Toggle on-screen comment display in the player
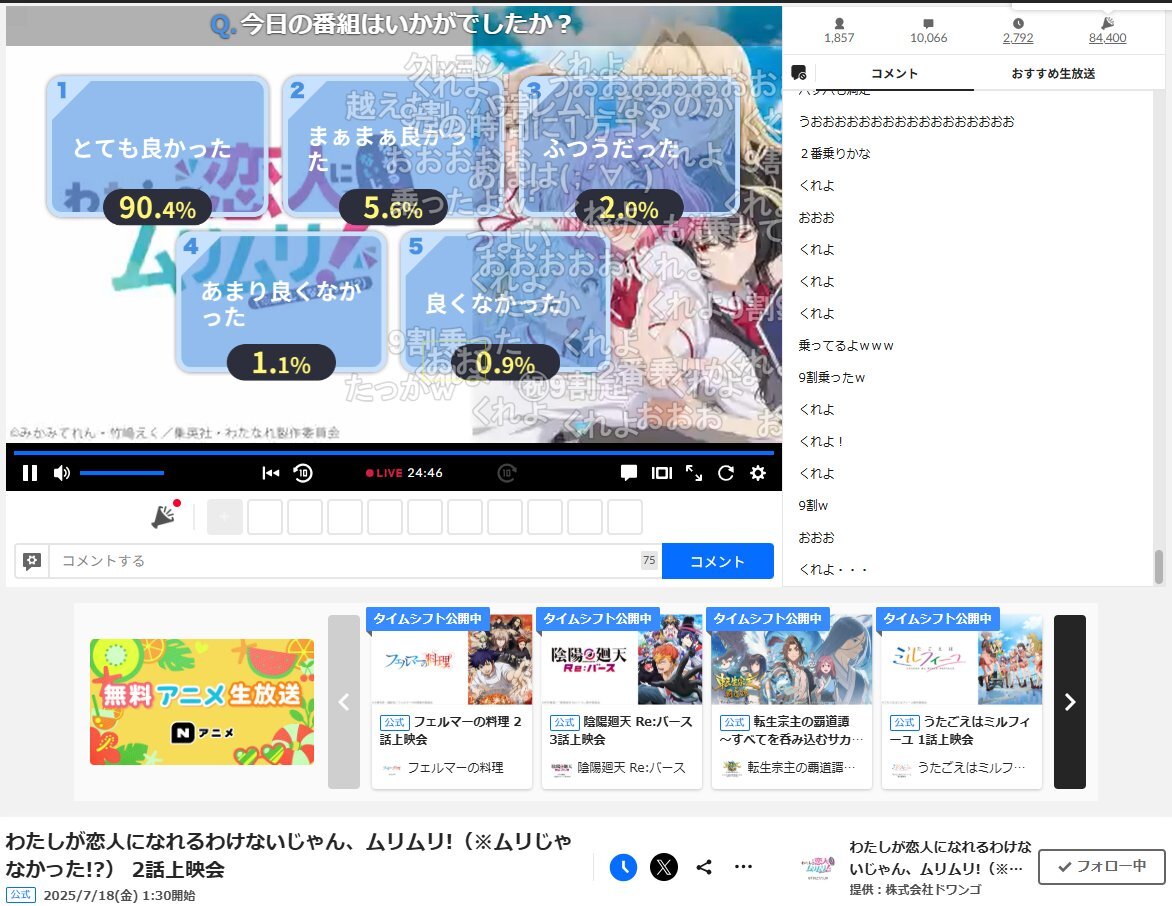 pyautogui.click(x=629, y=472)
